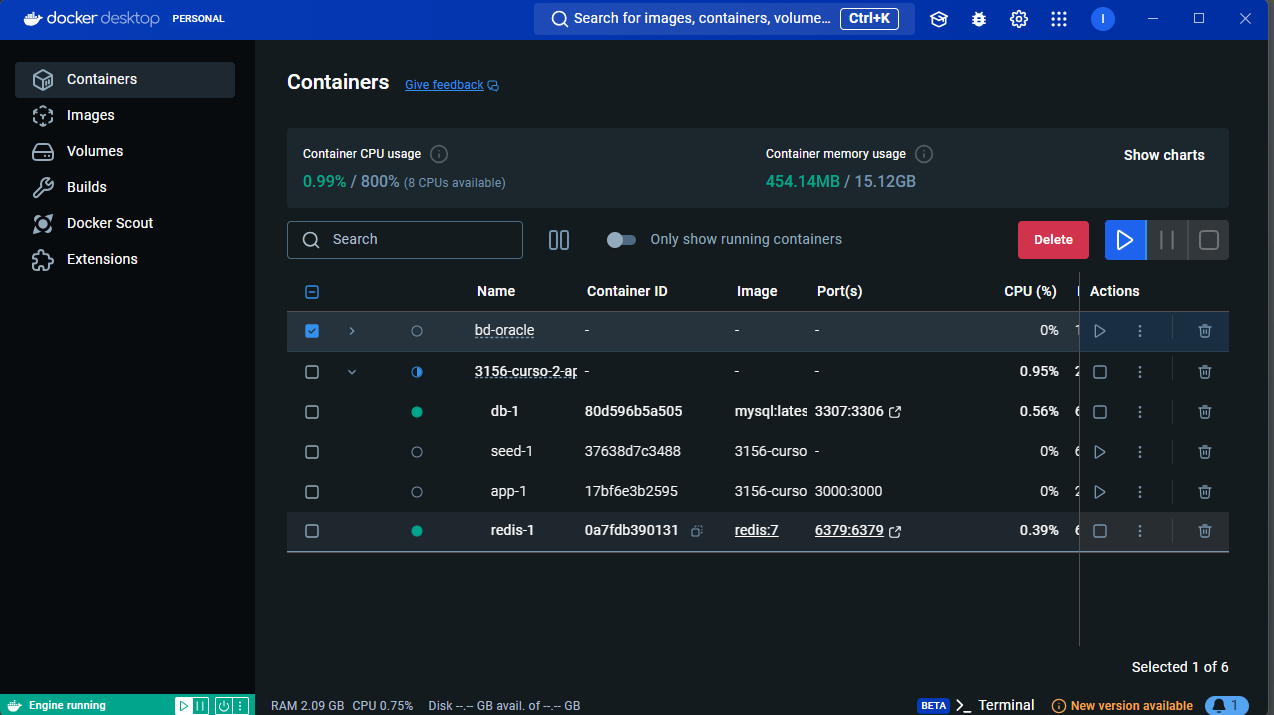Delete redis-1 container with trash icon
The height and width of the screenshot is (715, 1274).
tap(1204, 531)
